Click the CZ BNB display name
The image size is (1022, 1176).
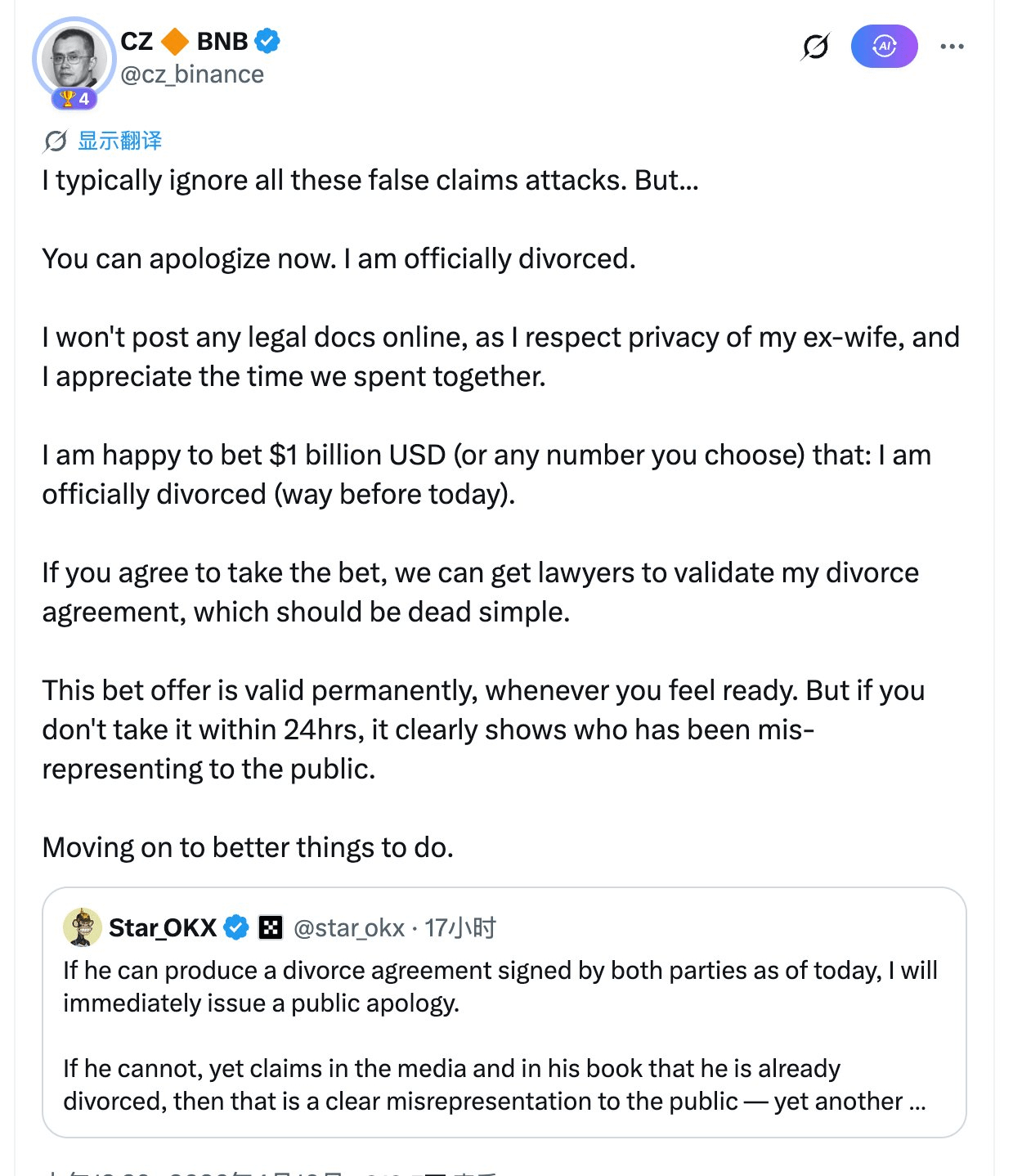[x=137, y=41]
